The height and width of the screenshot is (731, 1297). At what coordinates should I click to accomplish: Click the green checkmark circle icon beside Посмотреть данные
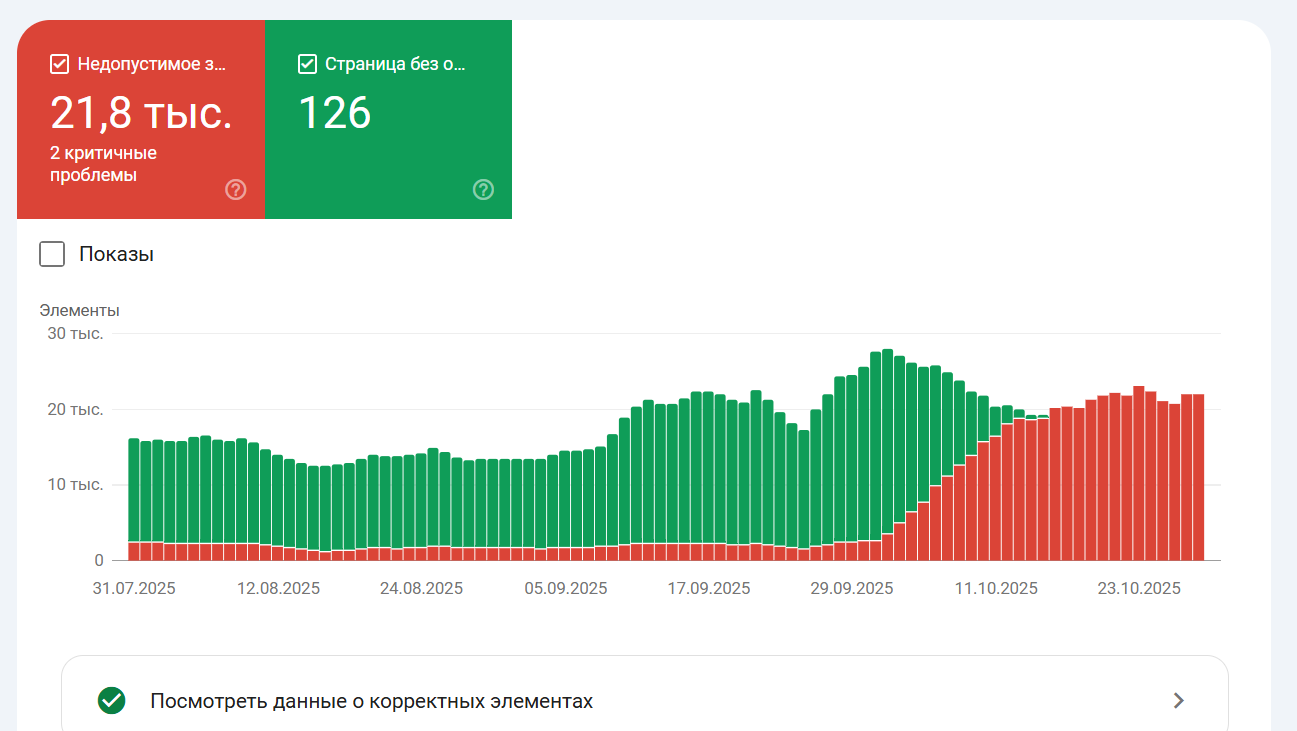point(112,701)
